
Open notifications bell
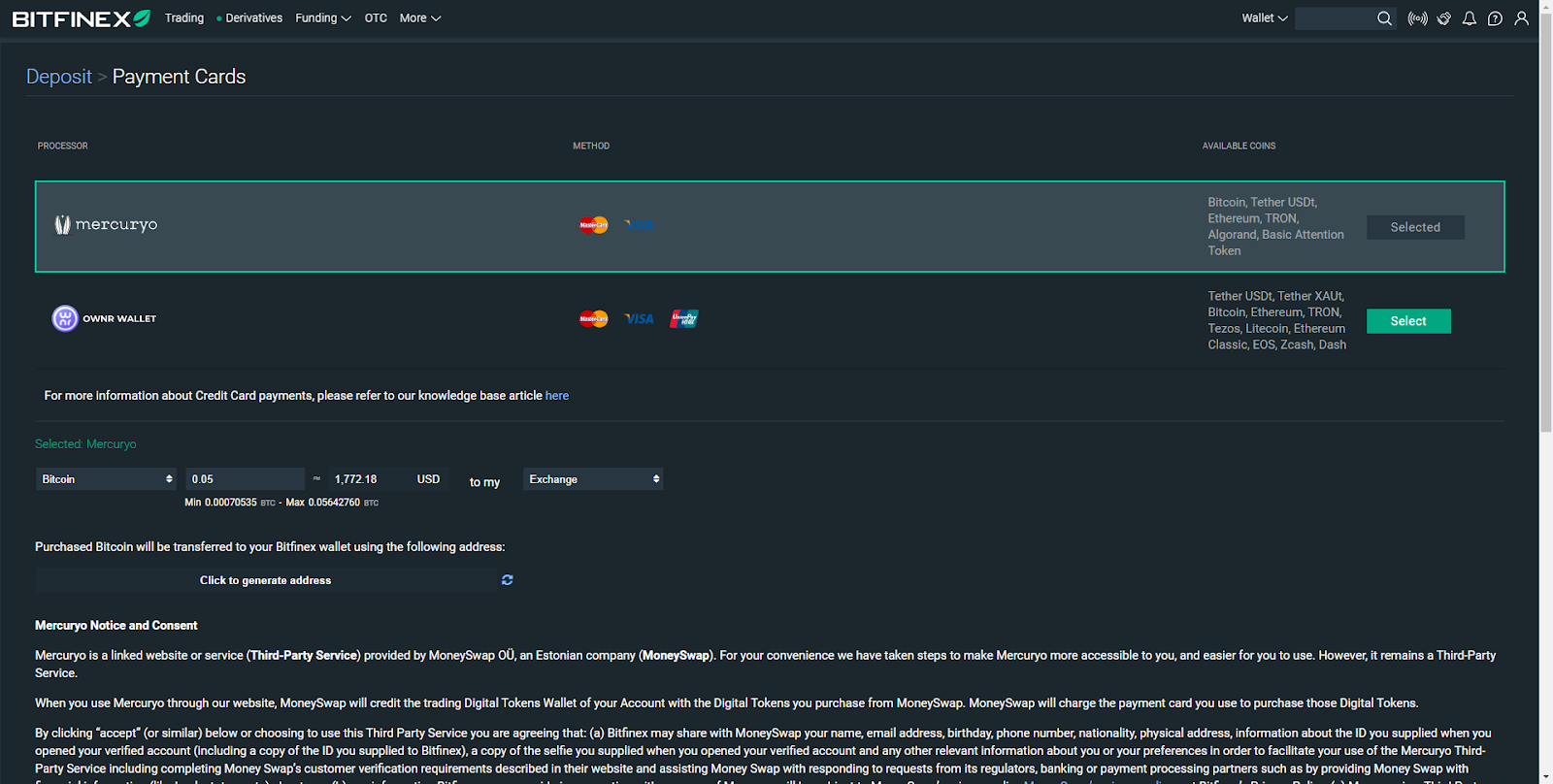coord(1470,18)
